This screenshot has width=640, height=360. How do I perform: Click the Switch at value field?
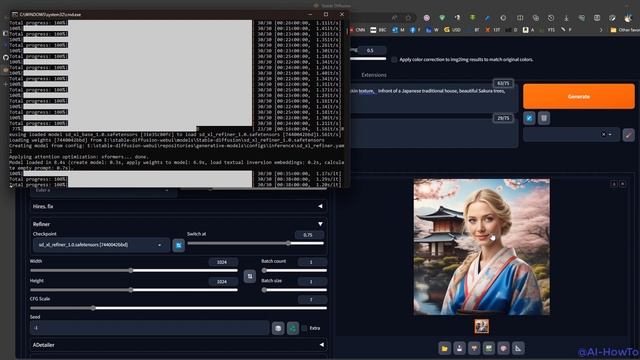point(309,235)
